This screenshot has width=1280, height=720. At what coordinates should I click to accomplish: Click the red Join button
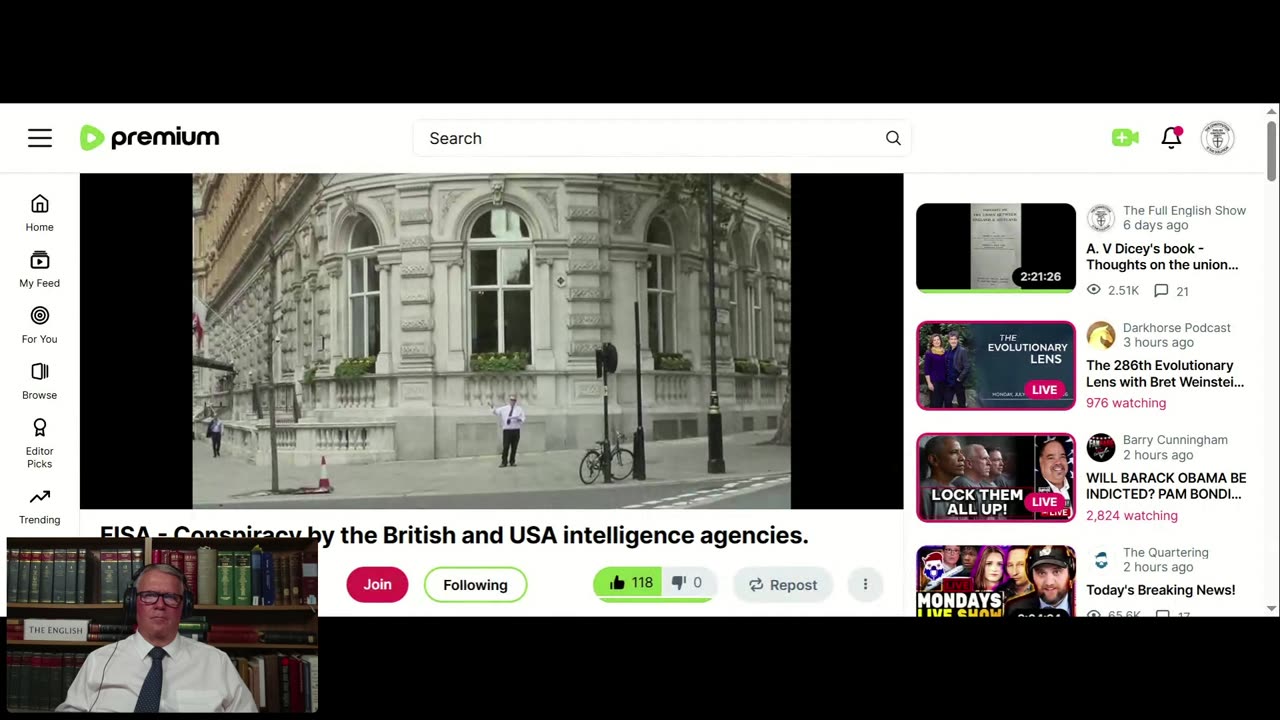click(377, 584)
